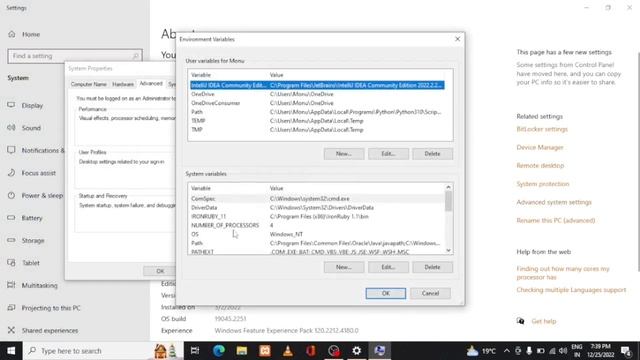Open File Explorer from the taskbar

coord(242,351)
